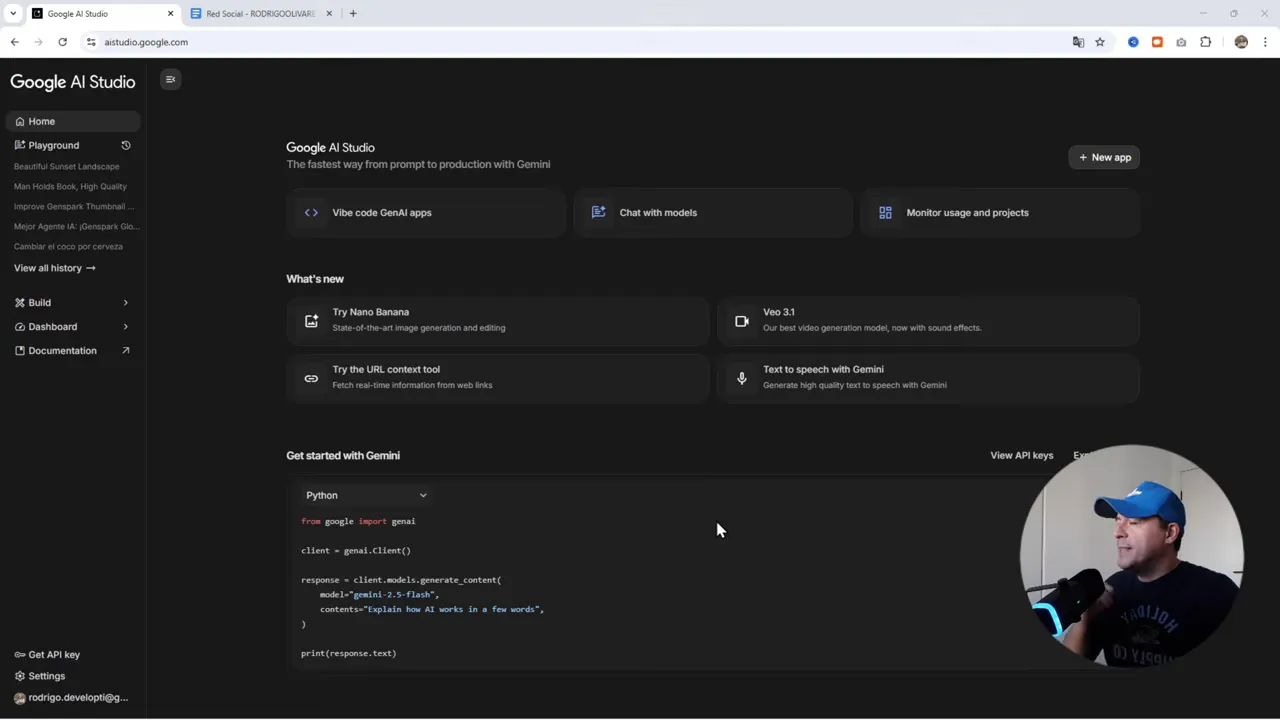1280x720 pixels.
Task: Collapse the sidebar with the panel toggle icon
Action: coord(170,79)
